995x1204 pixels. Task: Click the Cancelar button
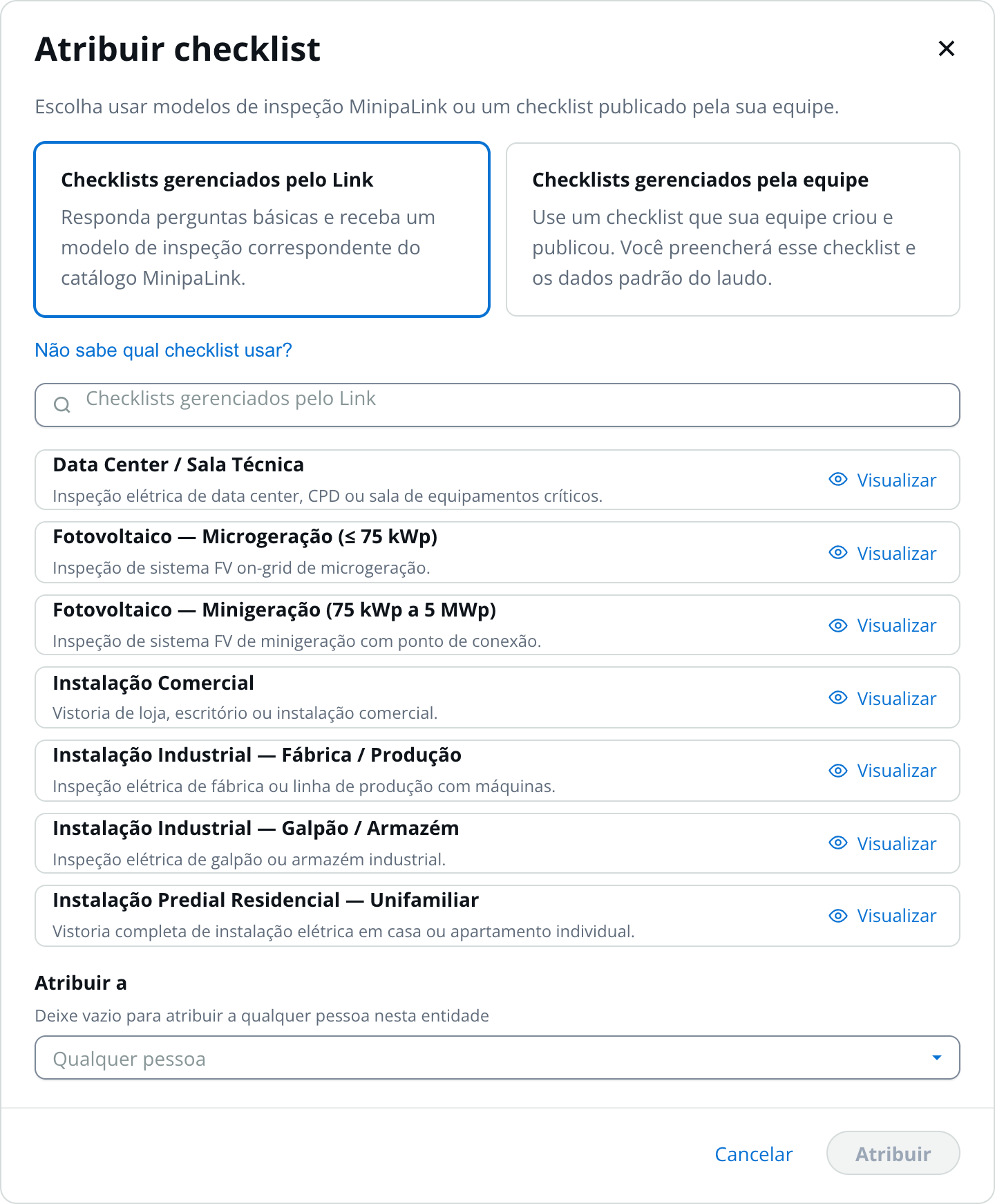(753, 1154)
